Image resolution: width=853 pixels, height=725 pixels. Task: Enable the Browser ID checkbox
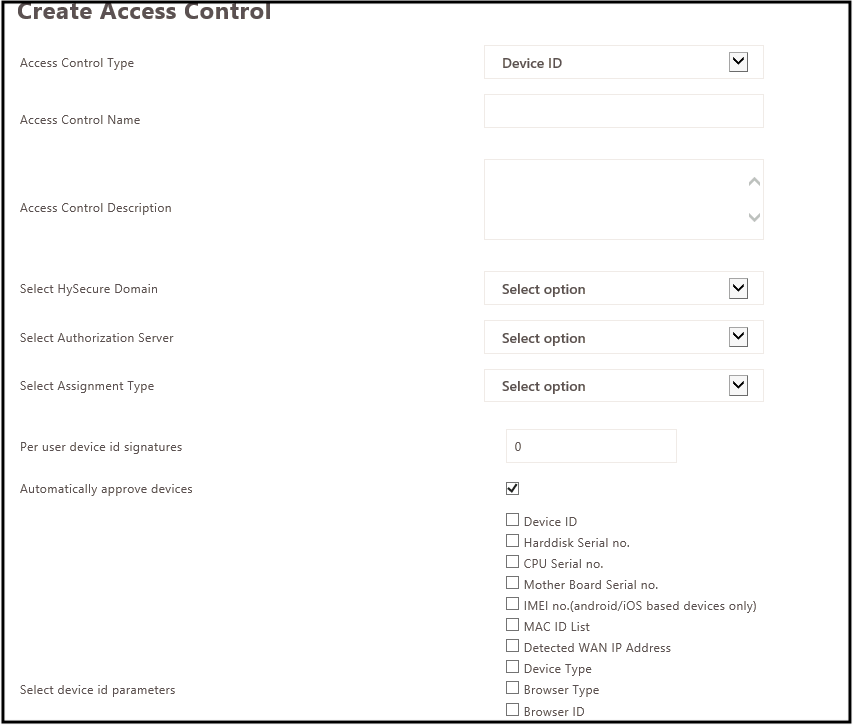point(512,709)
